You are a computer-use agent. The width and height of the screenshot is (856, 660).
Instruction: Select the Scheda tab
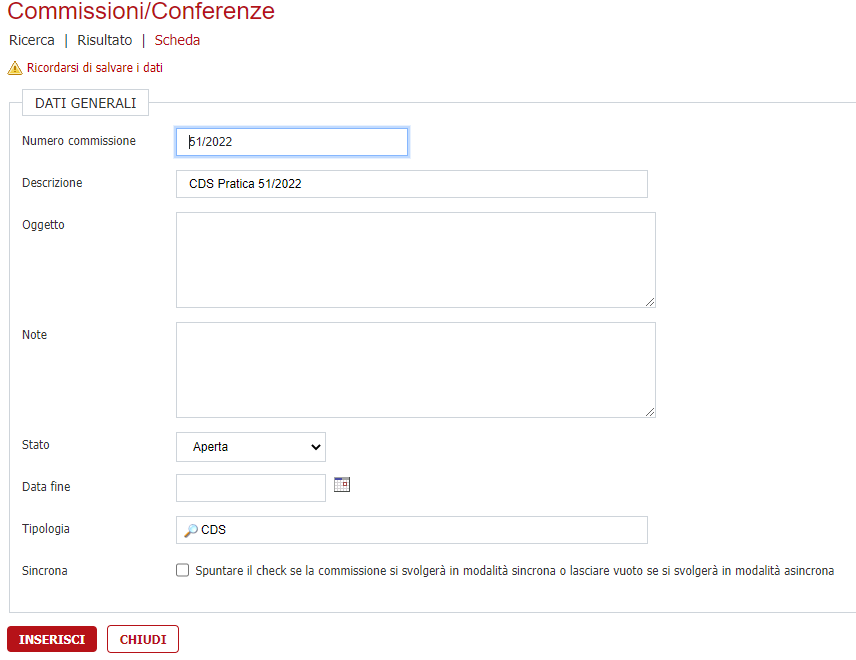[177, 41]
